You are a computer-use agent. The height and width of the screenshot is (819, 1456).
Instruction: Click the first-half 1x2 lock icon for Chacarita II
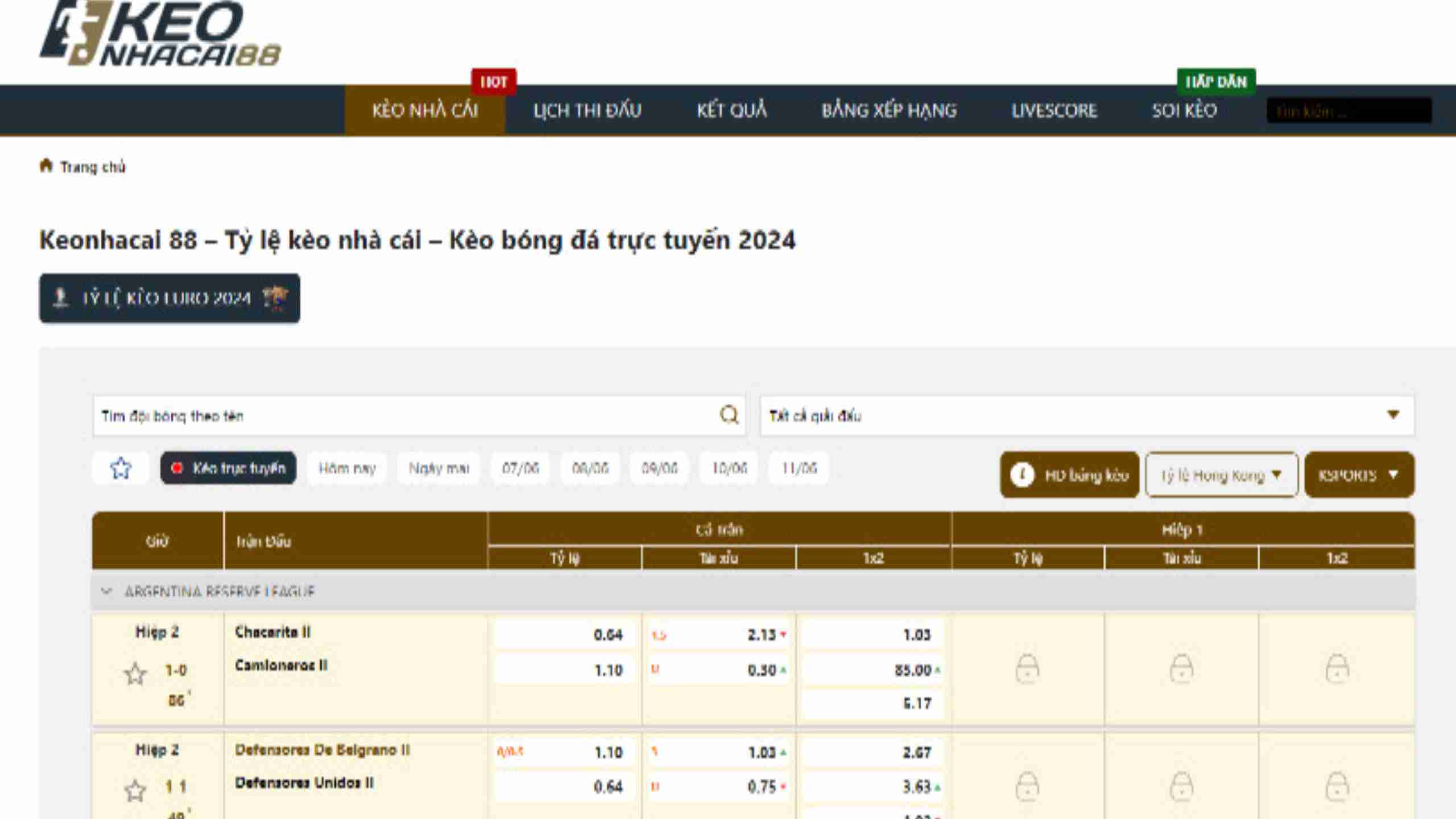[x=1337, y=669]
